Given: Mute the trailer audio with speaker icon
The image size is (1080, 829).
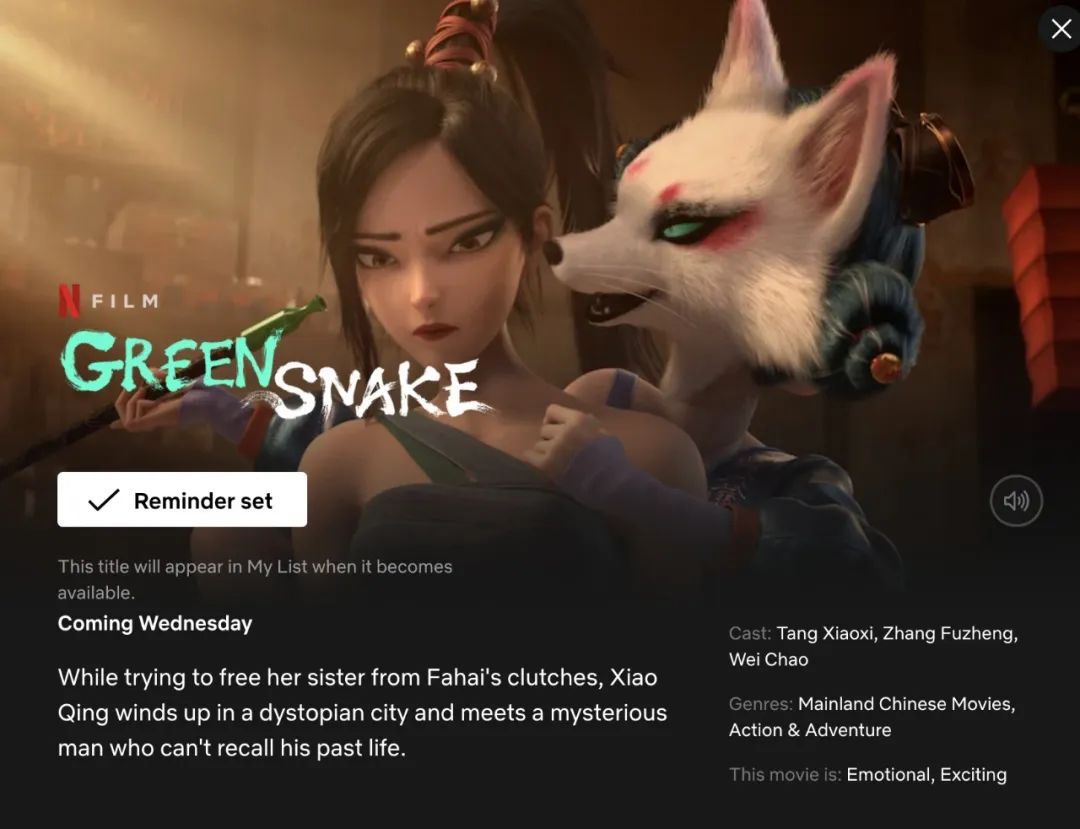Looking at the screenshot, I should click(x=1016, y=501).
